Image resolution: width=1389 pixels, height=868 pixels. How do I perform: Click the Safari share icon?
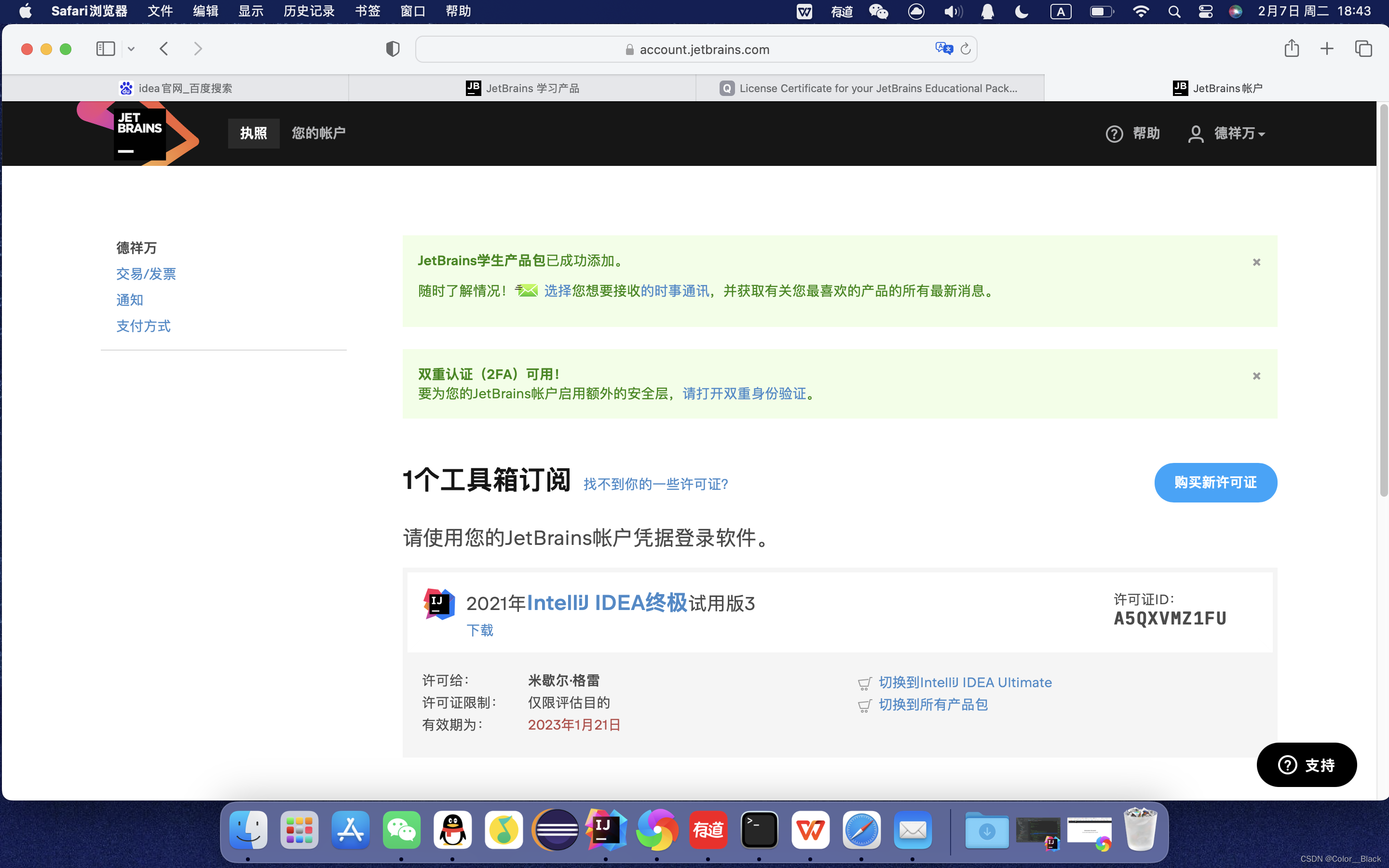click(x=1292, y=48)
